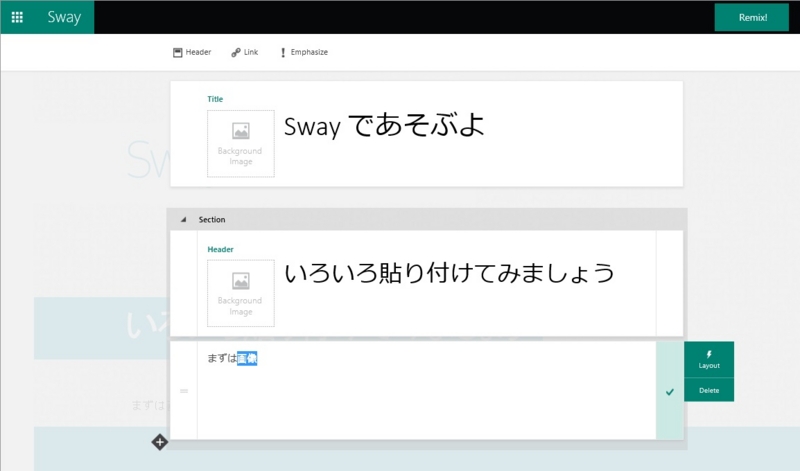Apply Header style from toolbar
This screenshot has width=800, height=471.
pyautogui.click(x=192, y=52)
